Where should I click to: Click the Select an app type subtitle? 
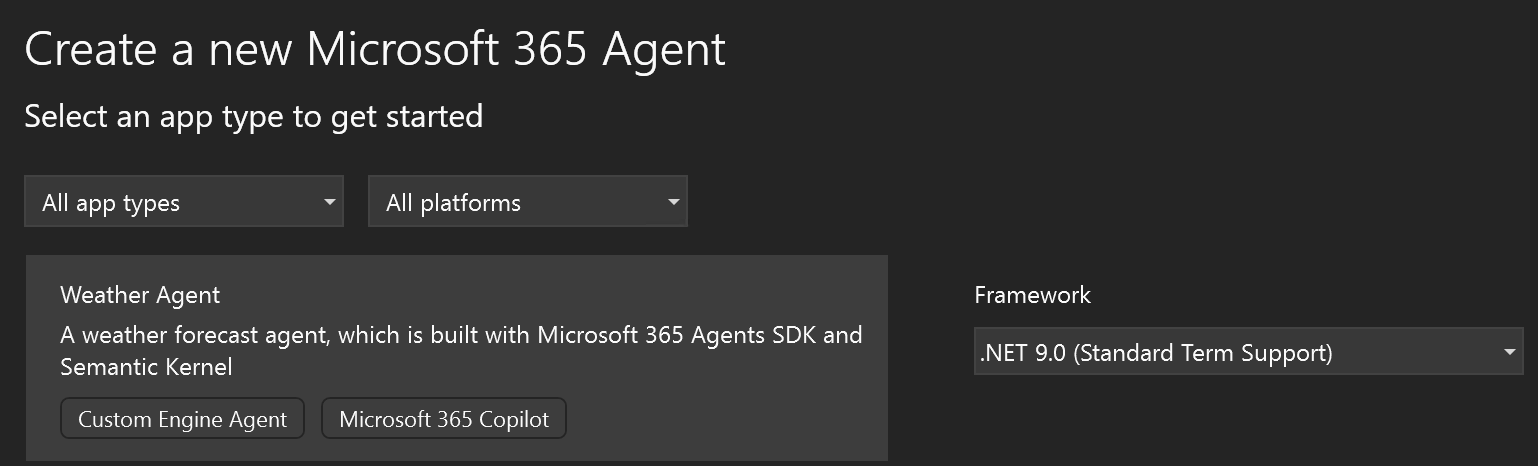254,117
